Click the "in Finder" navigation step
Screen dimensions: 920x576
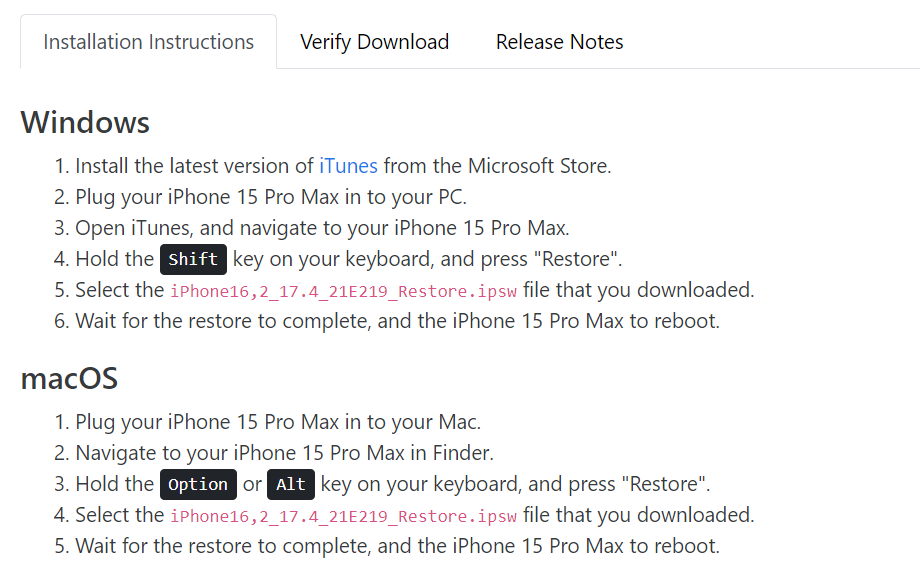point(284,453)
